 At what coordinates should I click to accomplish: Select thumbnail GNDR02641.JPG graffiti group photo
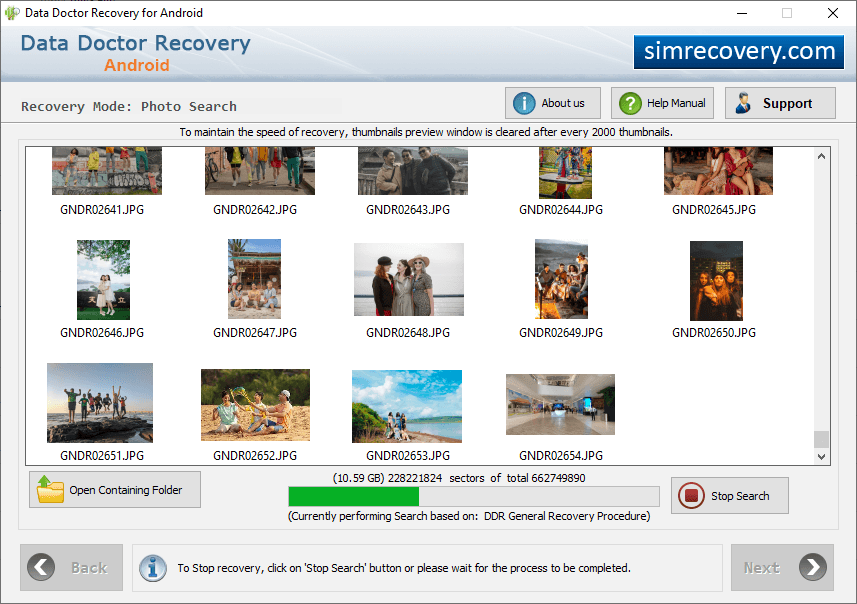point(107,171)
